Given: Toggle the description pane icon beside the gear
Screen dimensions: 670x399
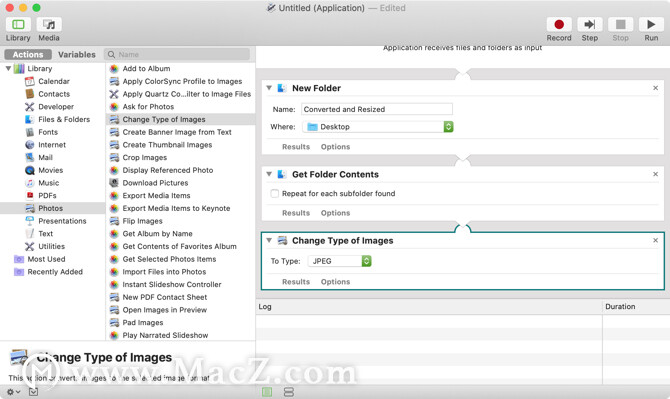Looking at the screenshot, I should [33, 392].
